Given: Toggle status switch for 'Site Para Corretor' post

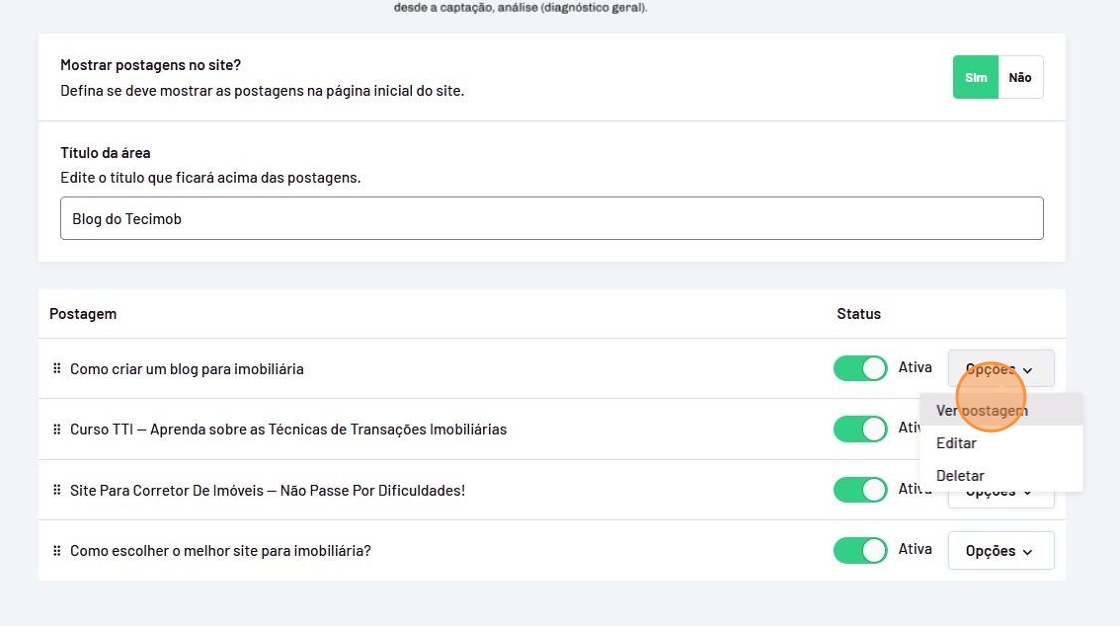Looking at the screenshot, I should 860,490.
